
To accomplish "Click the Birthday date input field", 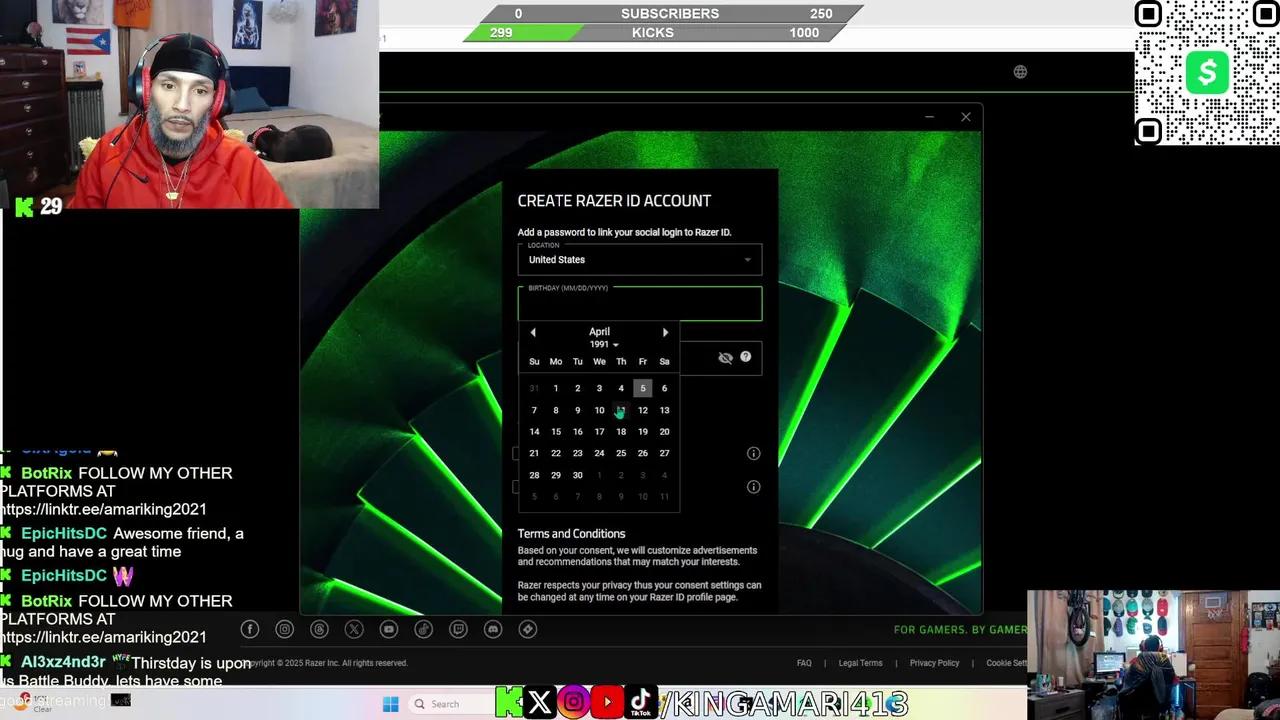I will pos(640,303).
